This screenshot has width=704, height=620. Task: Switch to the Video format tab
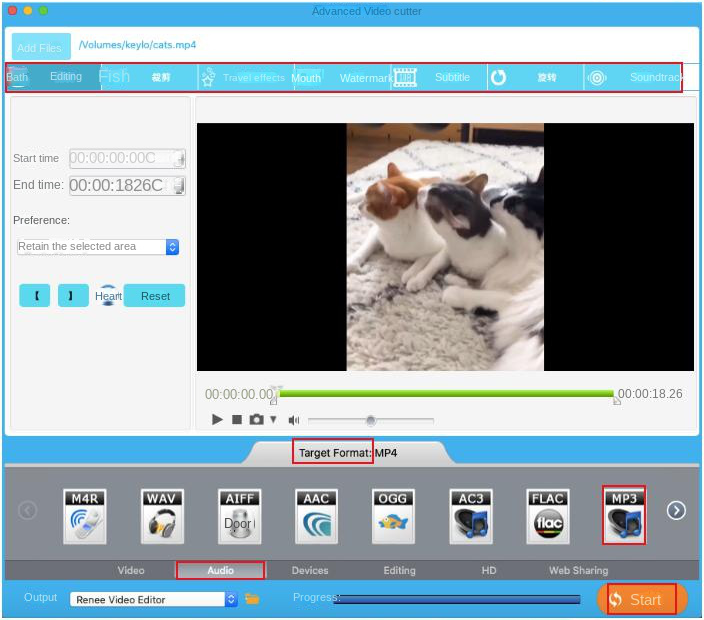coord(131,571)
